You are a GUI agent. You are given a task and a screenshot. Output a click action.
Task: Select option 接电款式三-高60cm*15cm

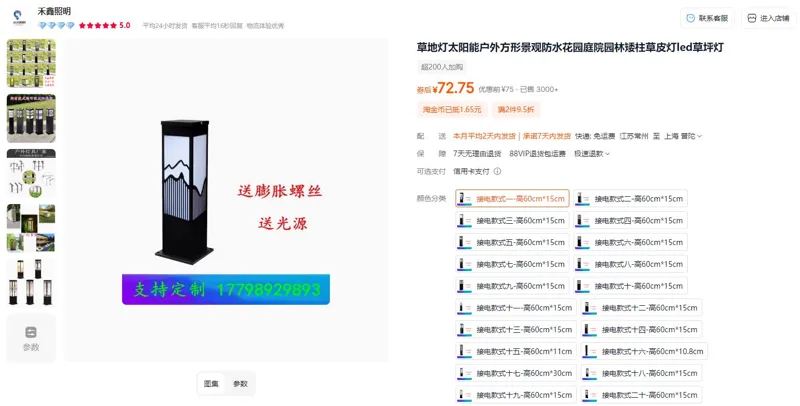(x=512, y=220)
